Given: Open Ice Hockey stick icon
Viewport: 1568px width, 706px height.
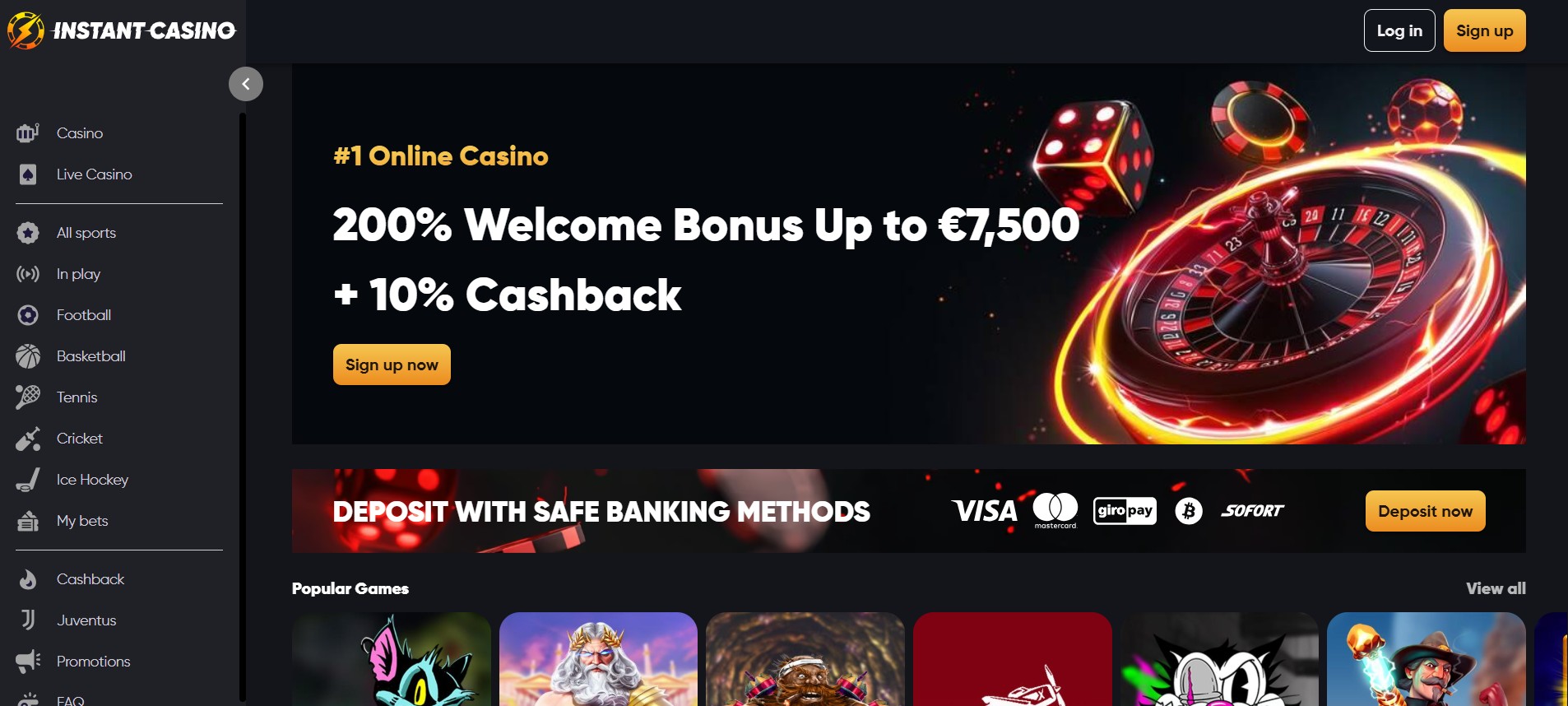Looking at the screenshot, I should click(28, 480).
